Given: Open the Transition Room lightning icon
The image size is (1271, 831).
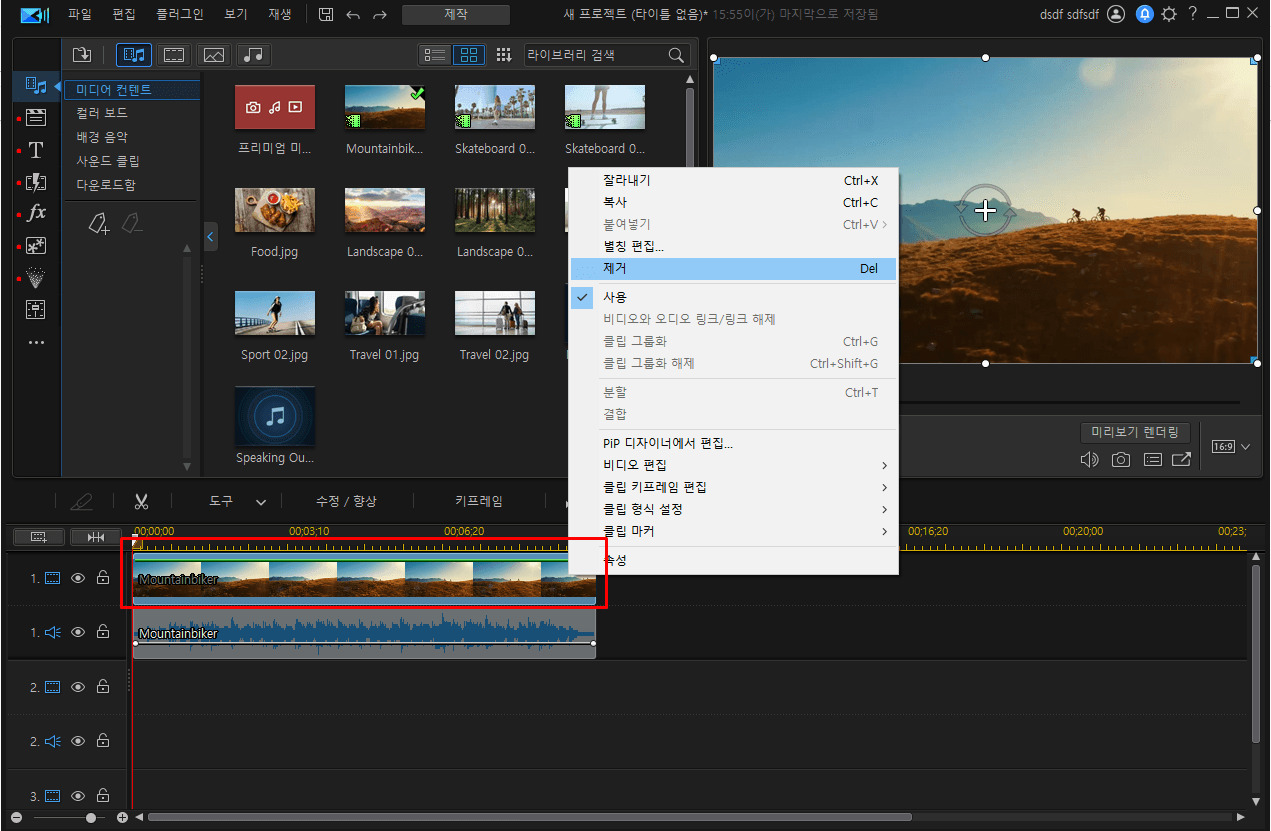Looking at the screenshot, I should pyautogui.click(x=36, y=182).
